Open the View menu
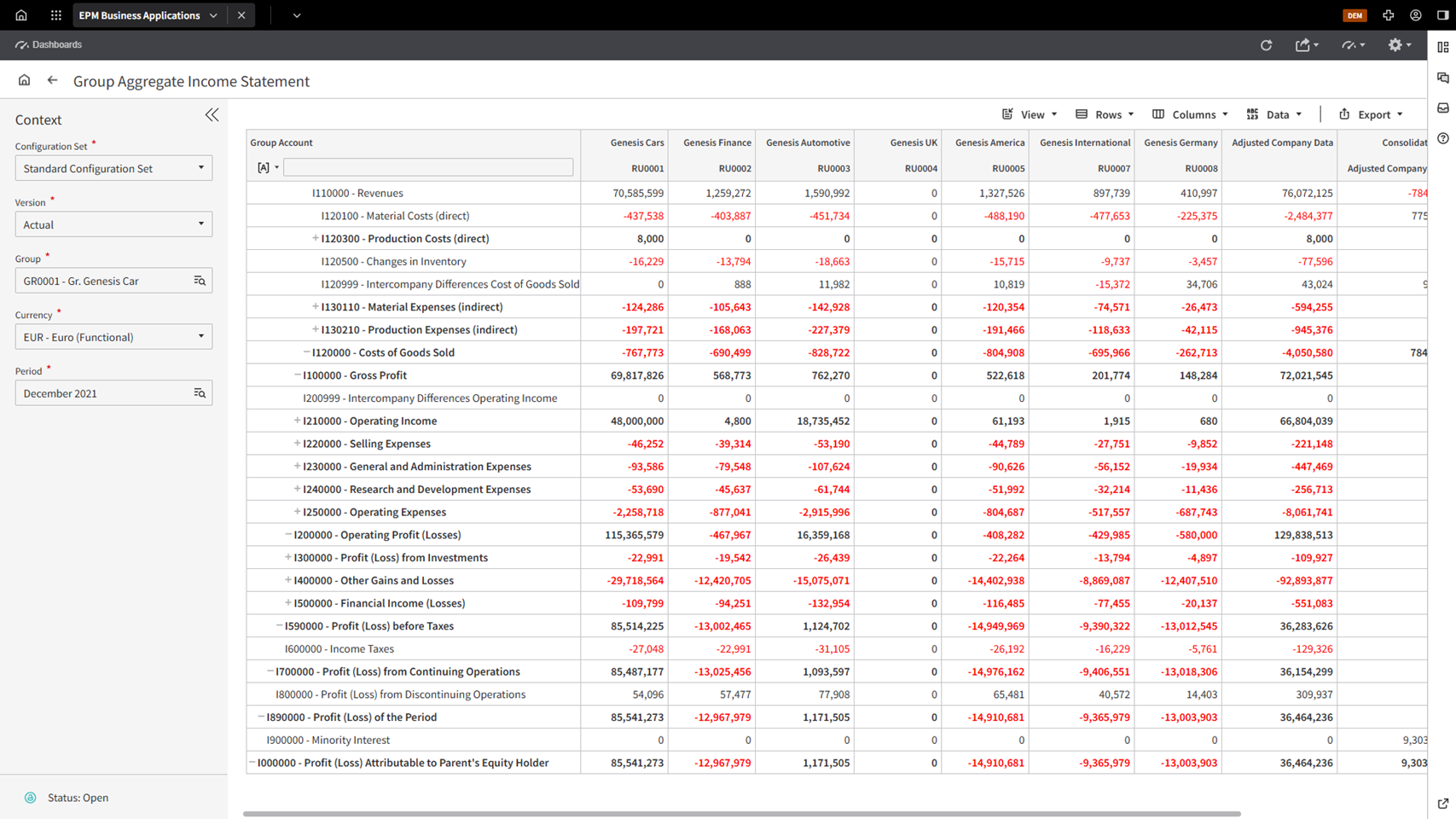Screen dimensions: 1456x819 1030,114
